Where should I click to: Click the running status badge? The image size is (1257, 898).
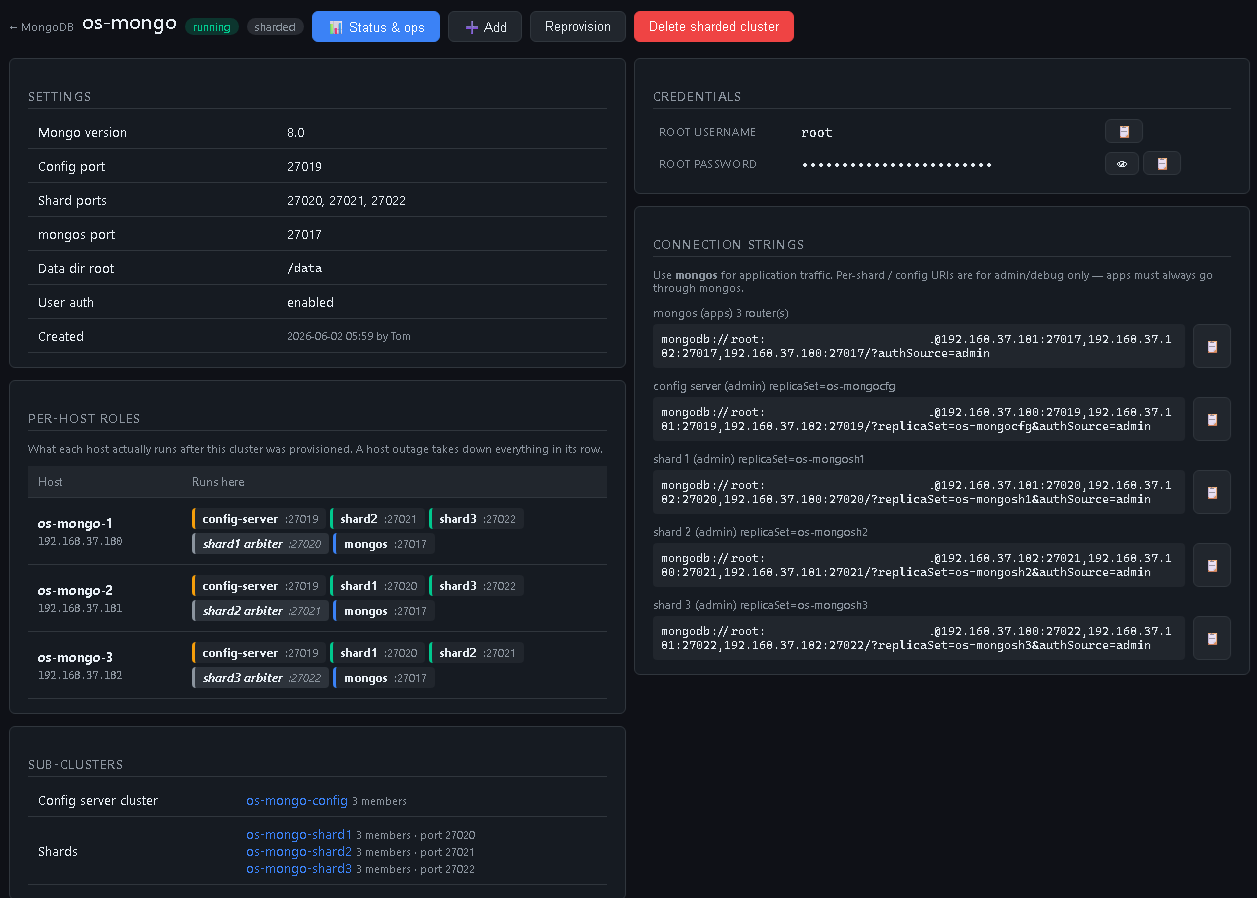point(212,27)
